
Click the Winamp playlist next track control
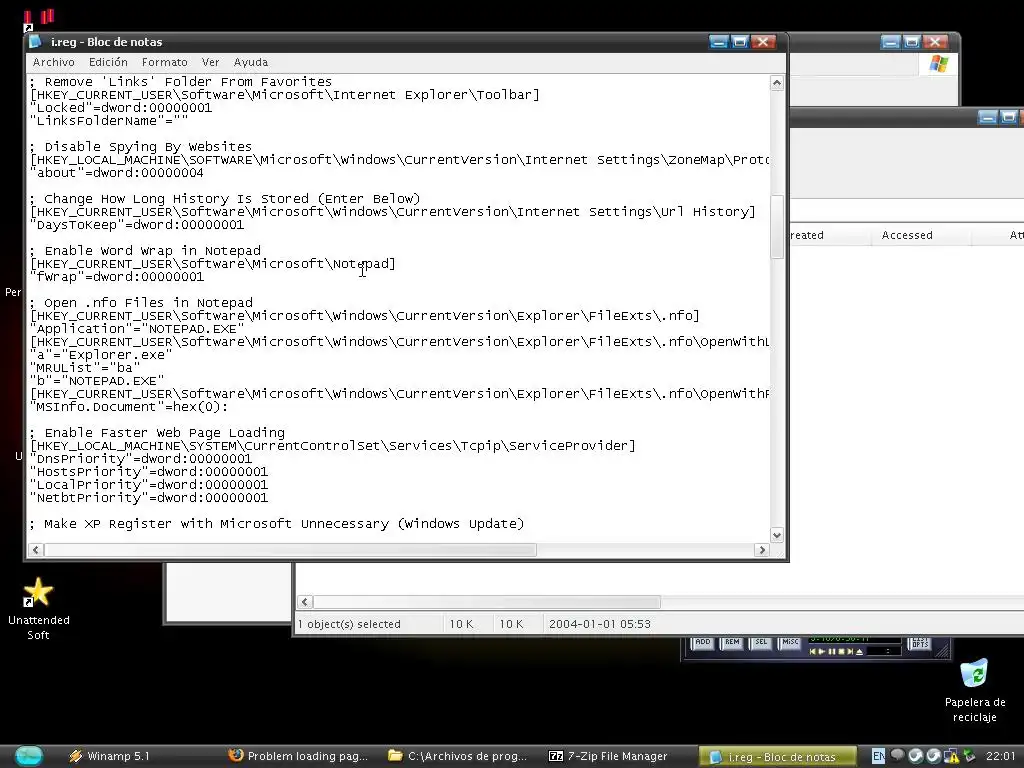[850, 652]
